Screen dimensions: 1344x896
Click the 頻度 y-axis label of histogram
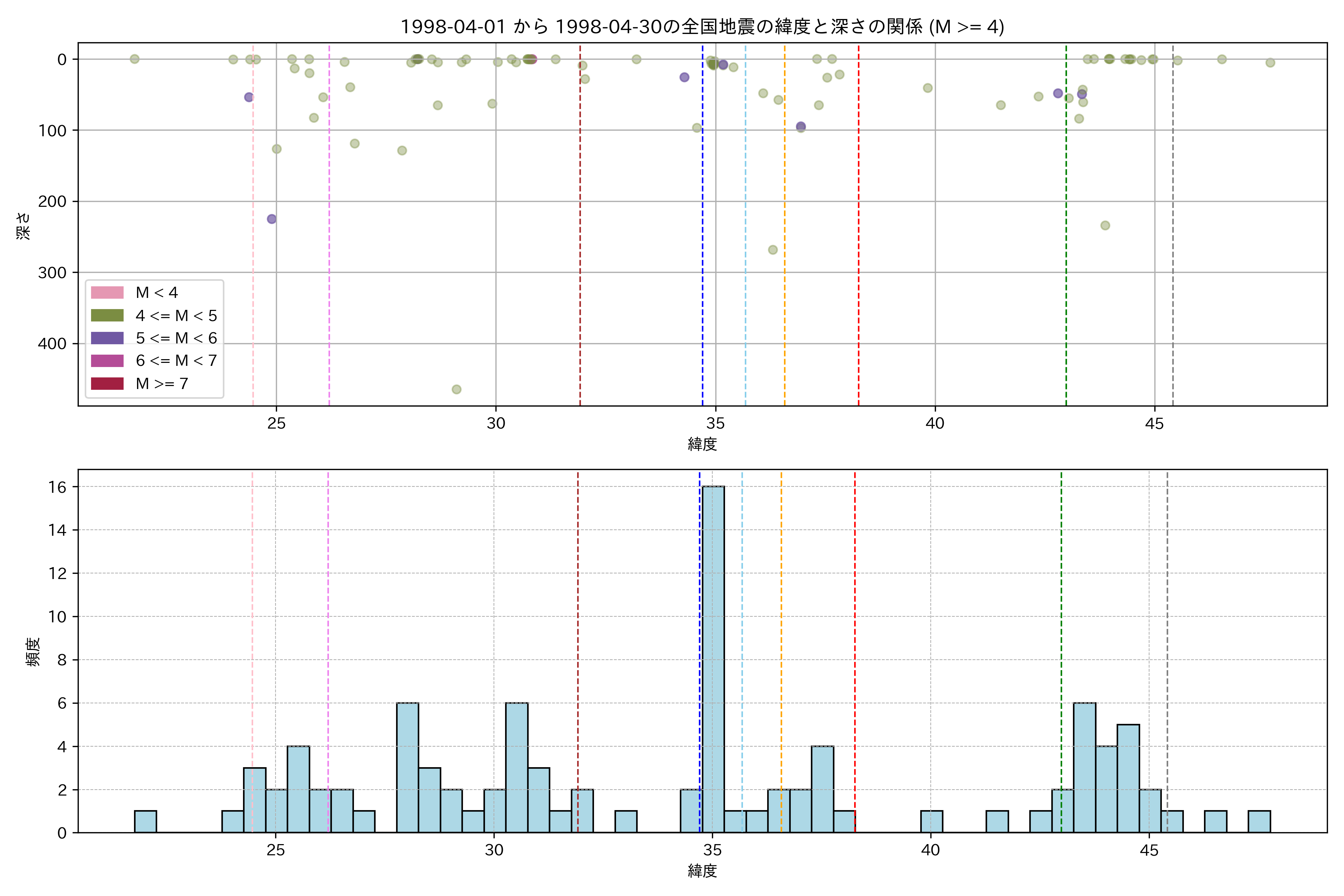33,651
